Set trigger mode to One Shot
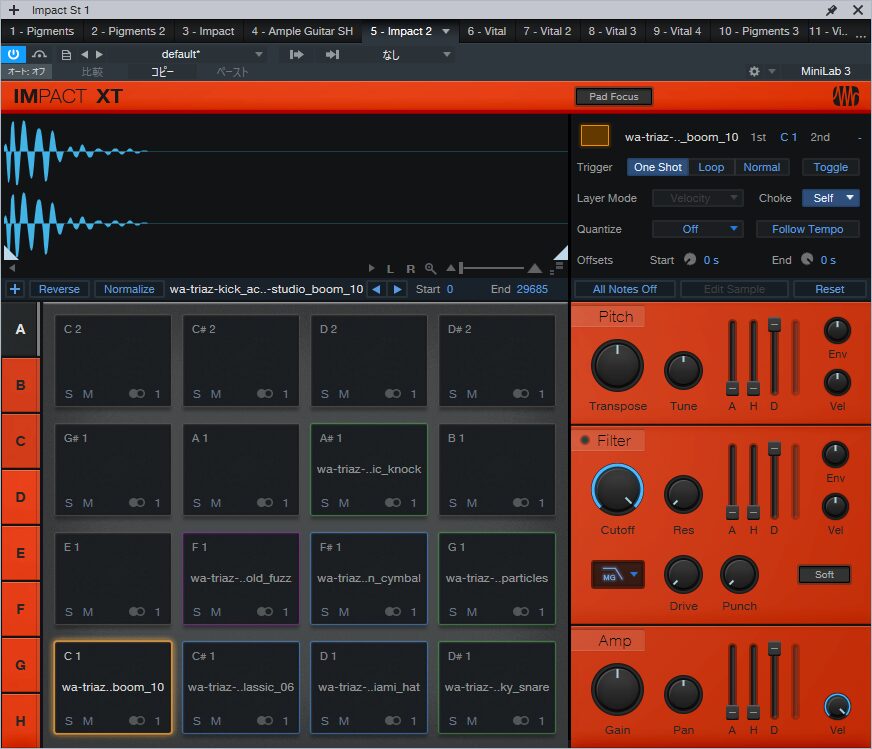This screenshot has width=872, height=749. click(657, 167)
